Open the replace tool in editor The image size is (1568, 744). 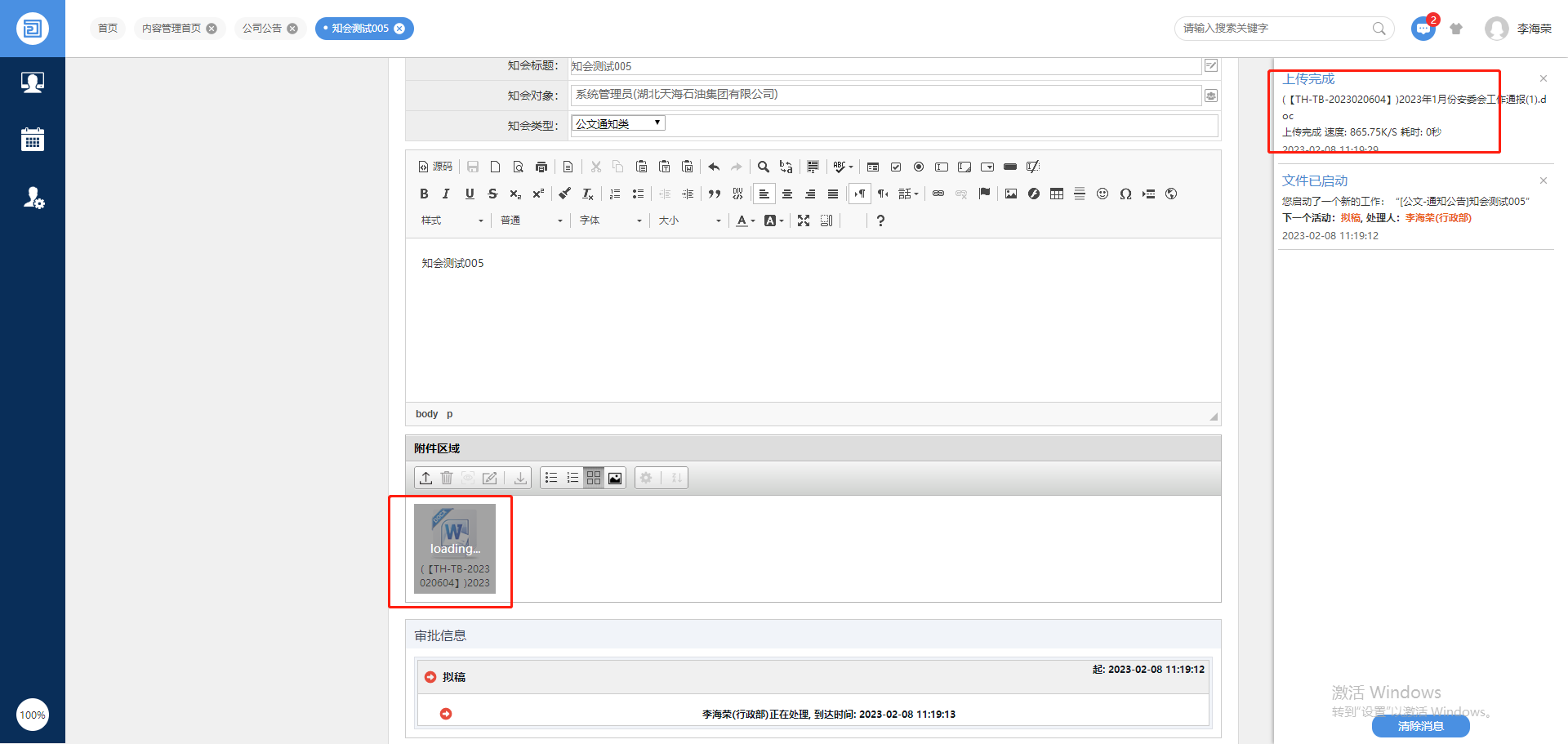coord(786,167)
